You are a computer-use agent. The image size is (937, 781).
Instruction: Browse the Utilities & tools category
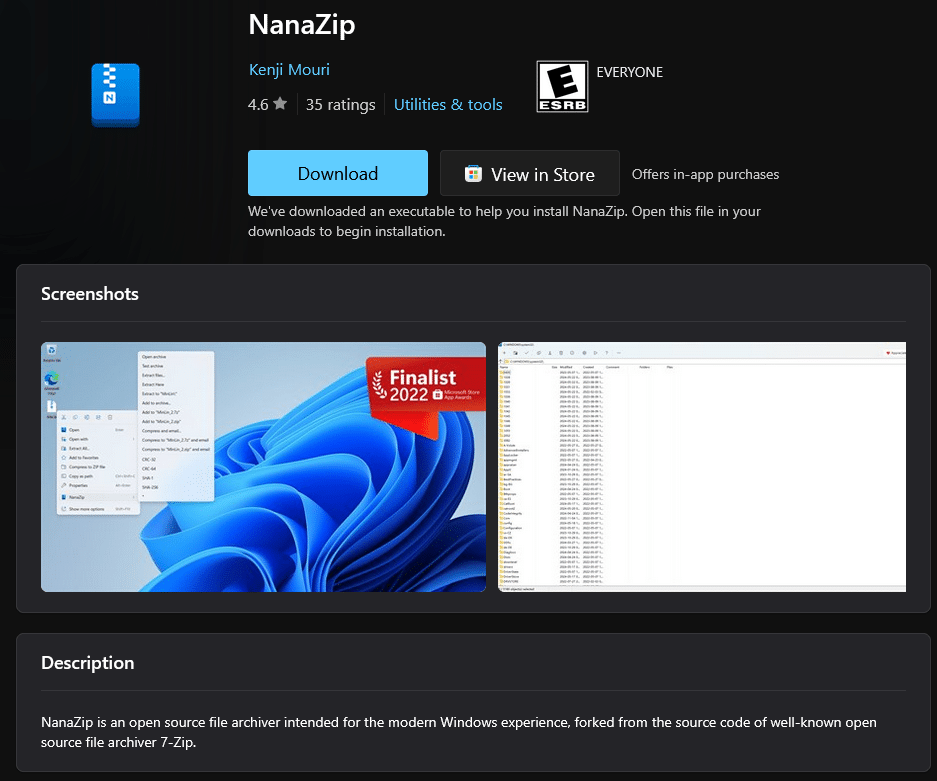coord(448,104)
